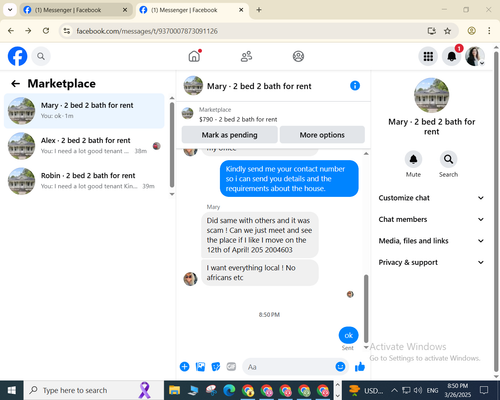
Task: Expand Media, files and links section
Action: point(431,241)
